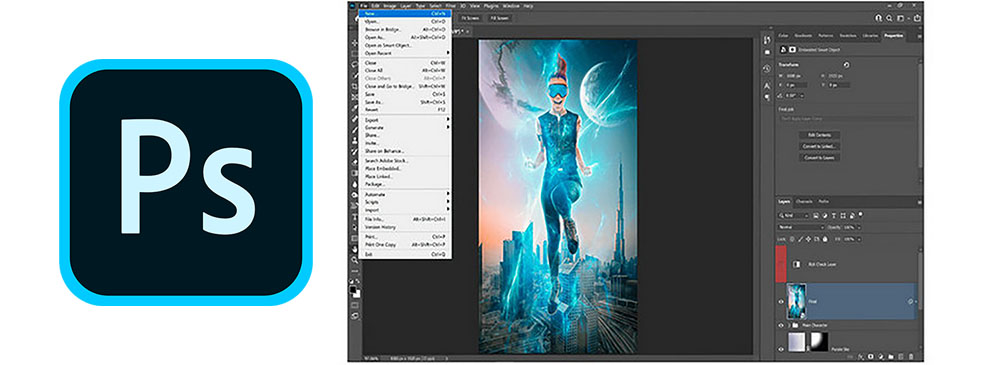Create a new layer icon
Image resolution: width=1000 pixels, height=365 pixels.
[901, 357]
